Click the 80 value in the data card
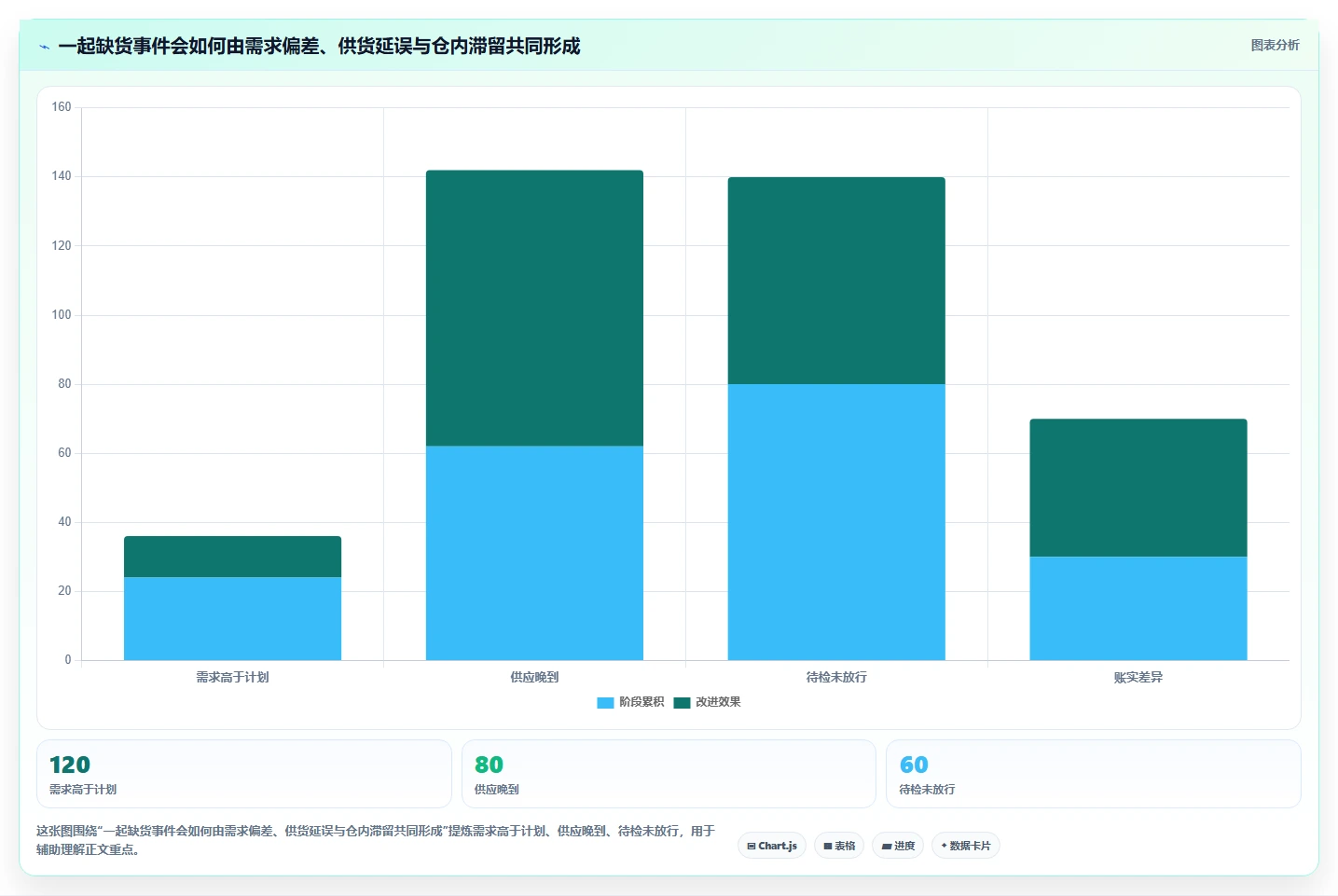 (x=489, y=765)
